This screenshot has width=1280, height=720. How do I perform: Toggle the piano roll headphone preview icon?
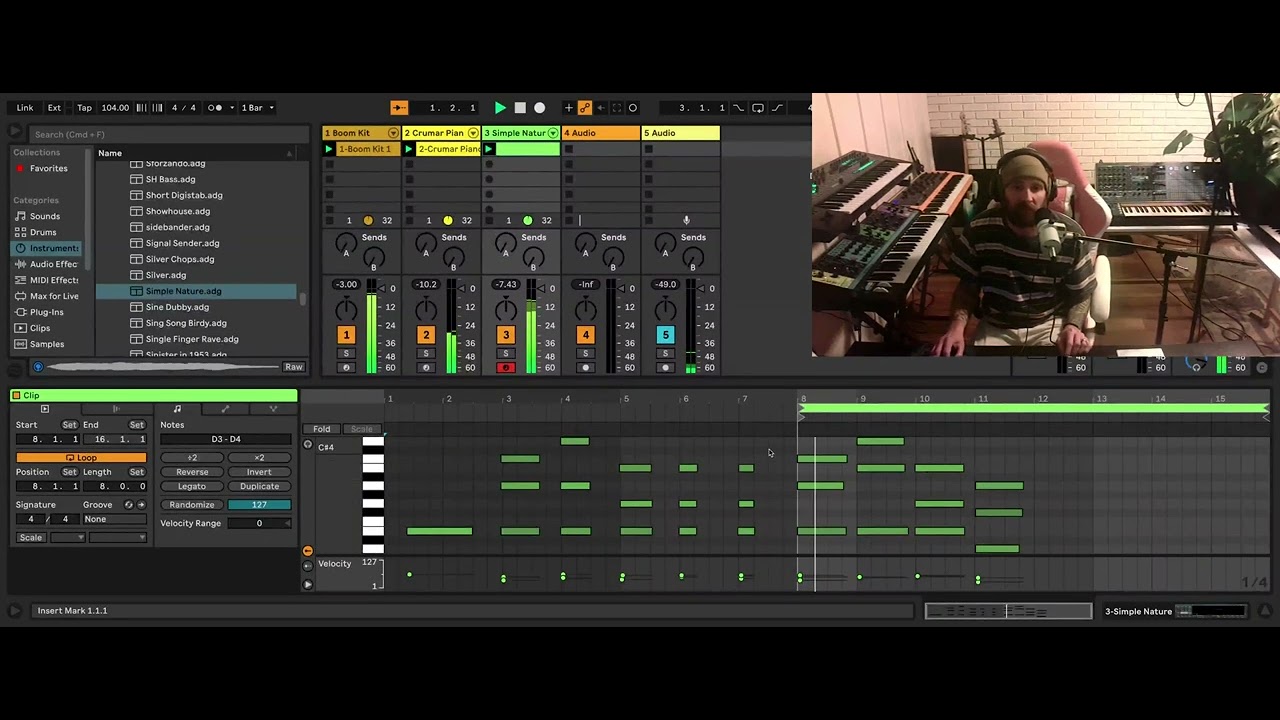point(308,445)
